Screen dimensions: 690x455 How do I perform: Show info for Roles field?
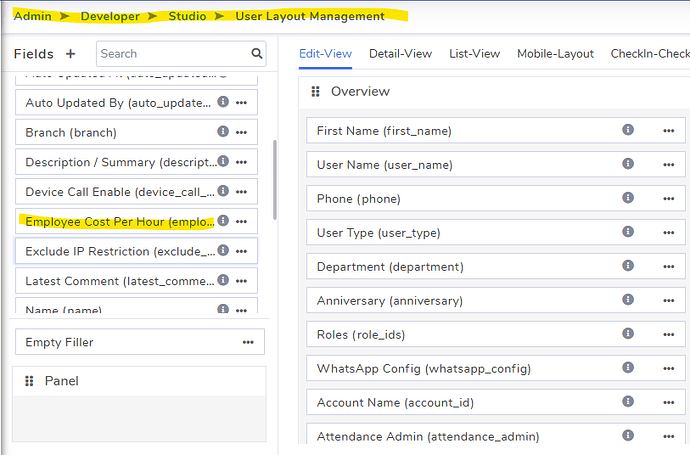[x=628, y=333]
